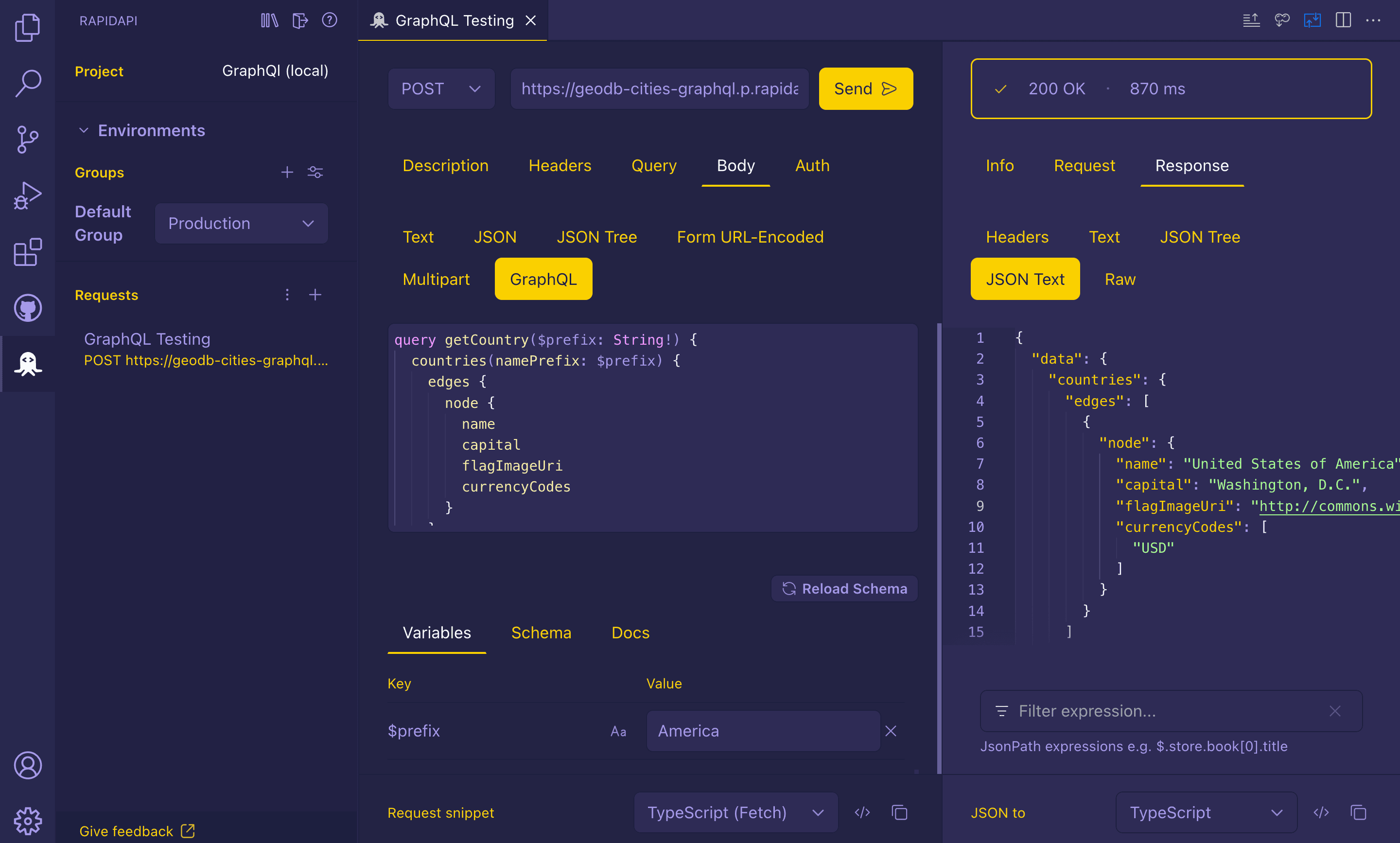Open the Extensions blocks icon
The height and width of the screenshot is (843, 1400).
pyautogui.click(x=27, y=252)
